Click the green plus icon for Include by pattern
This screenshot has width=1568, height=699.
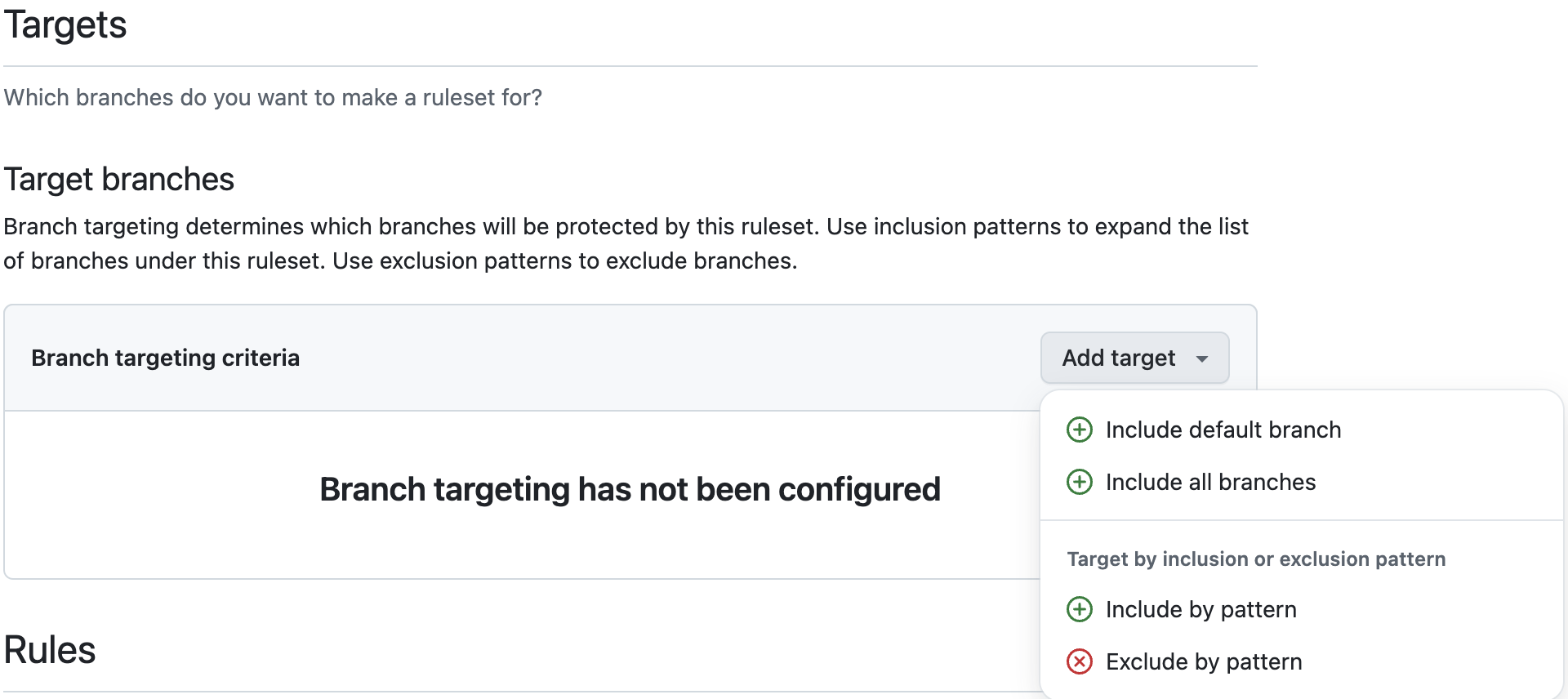tap(1079, 609)
